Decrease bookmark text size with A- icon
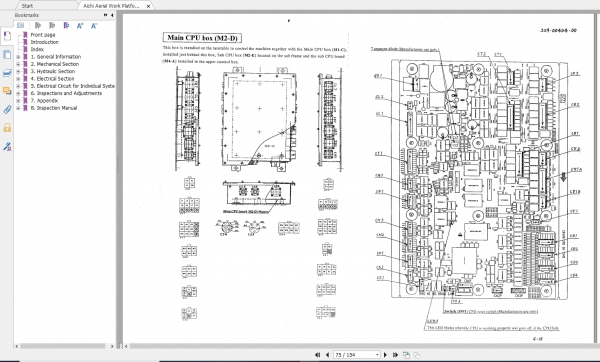600x362 pixels. click(94, 26)
